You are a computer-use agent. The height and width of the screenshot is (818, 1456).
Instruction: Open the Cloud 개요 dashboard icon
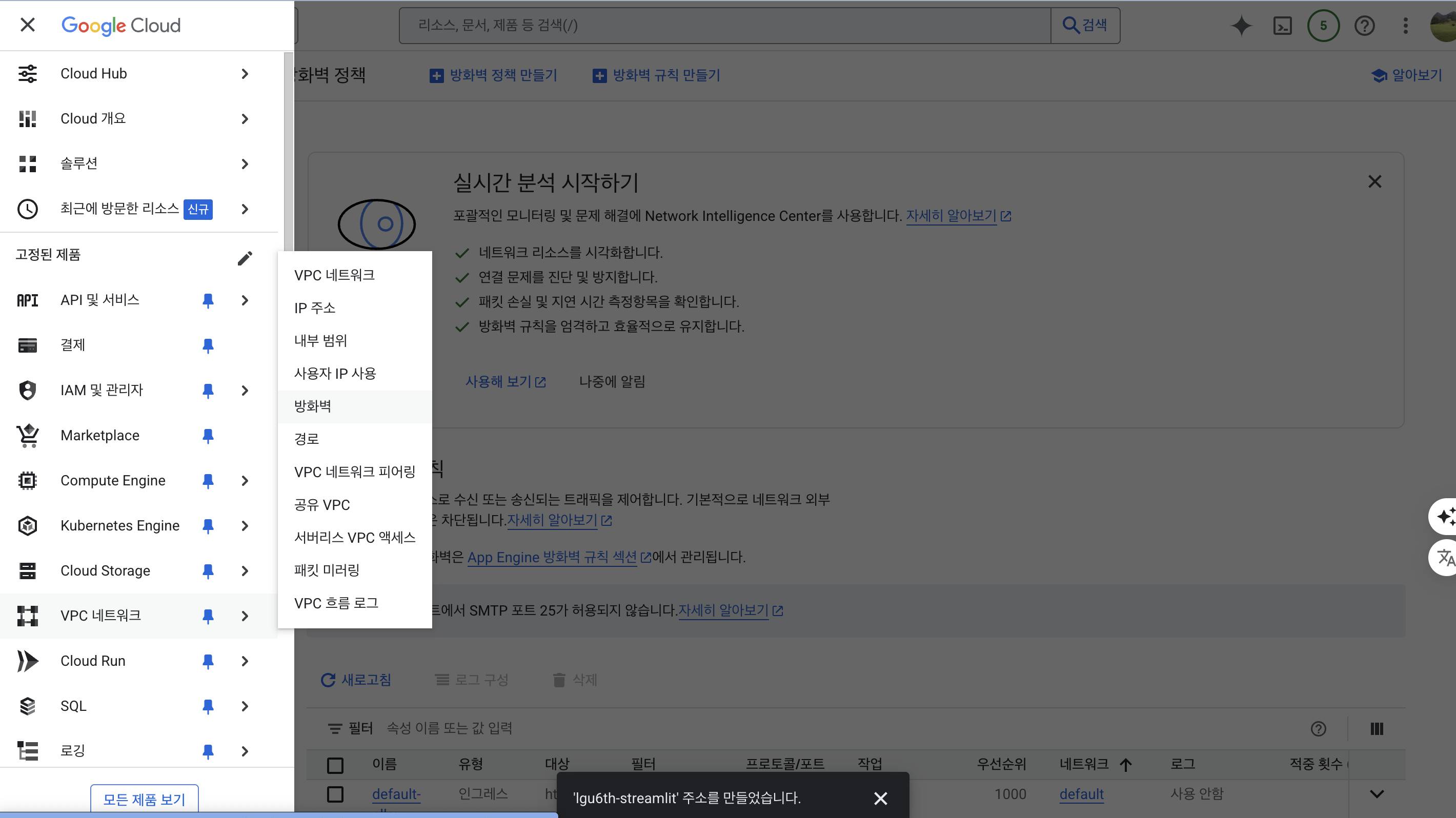tap(27, 118)
